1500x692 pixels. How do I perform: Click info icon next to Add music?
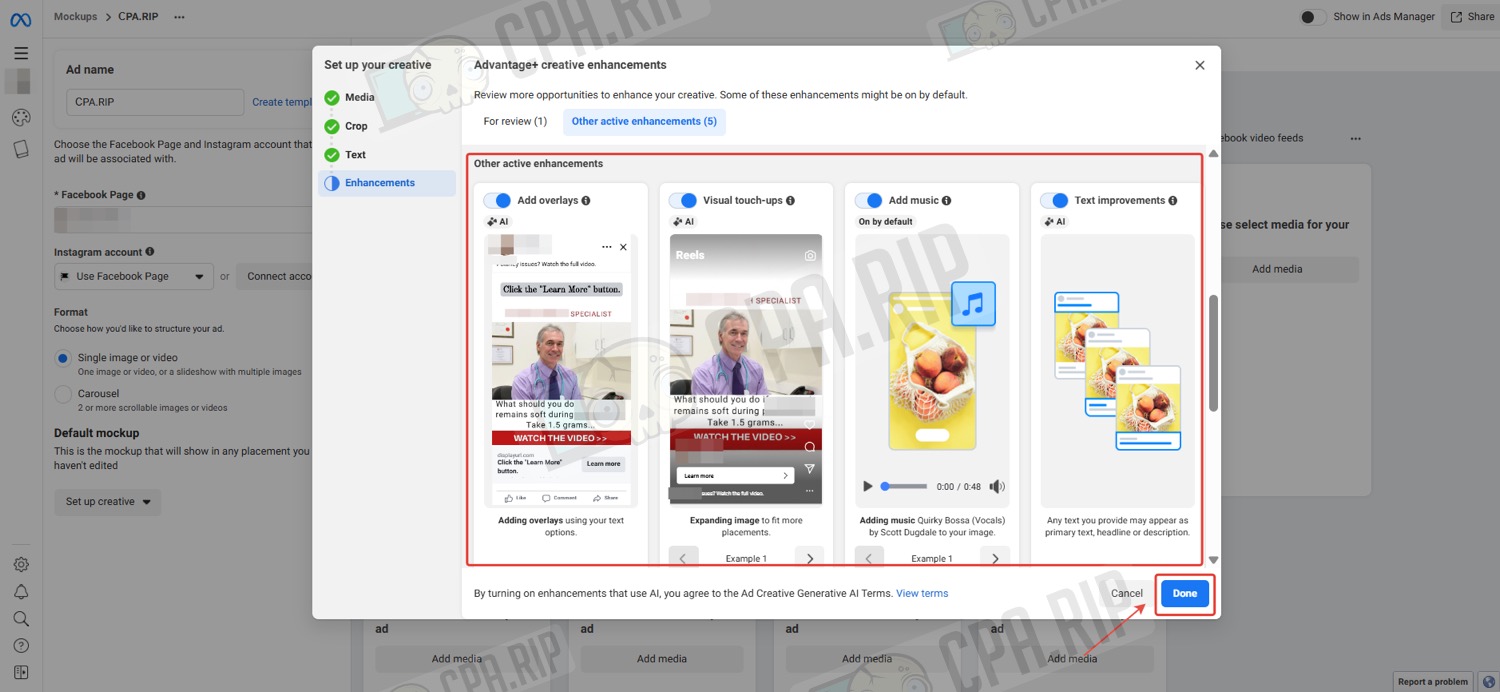click(947, 201)
